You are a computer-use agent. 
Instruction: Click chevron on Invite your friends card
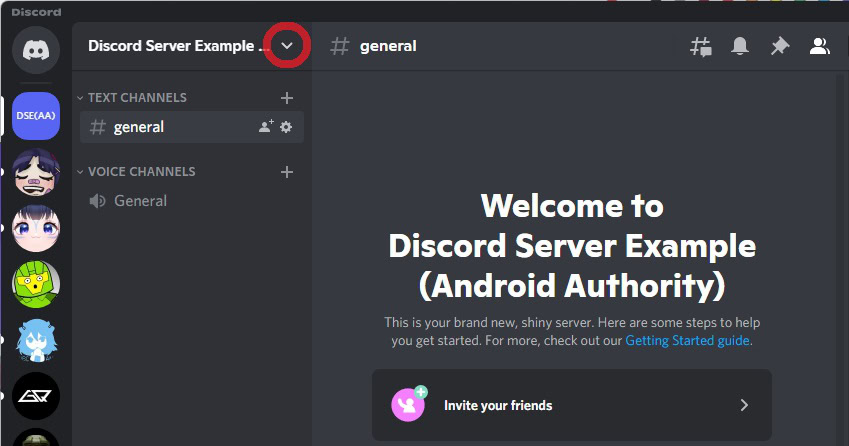(744, 405)
